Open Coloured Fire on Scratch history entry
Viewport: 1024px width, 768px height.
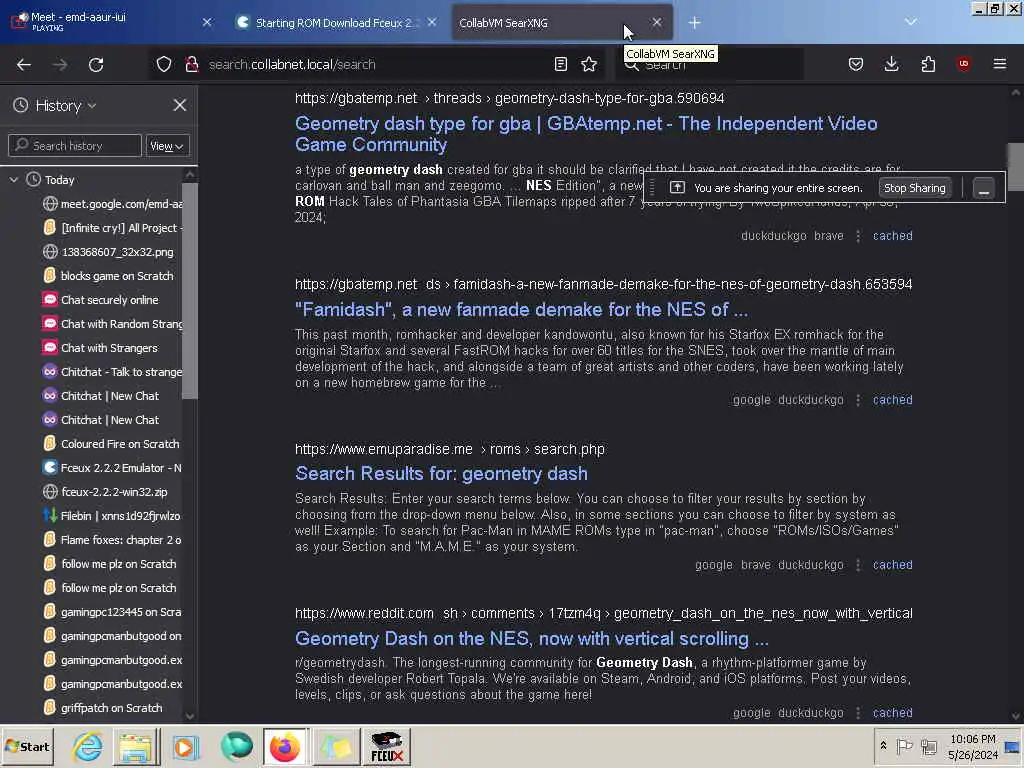coord(113,444)
